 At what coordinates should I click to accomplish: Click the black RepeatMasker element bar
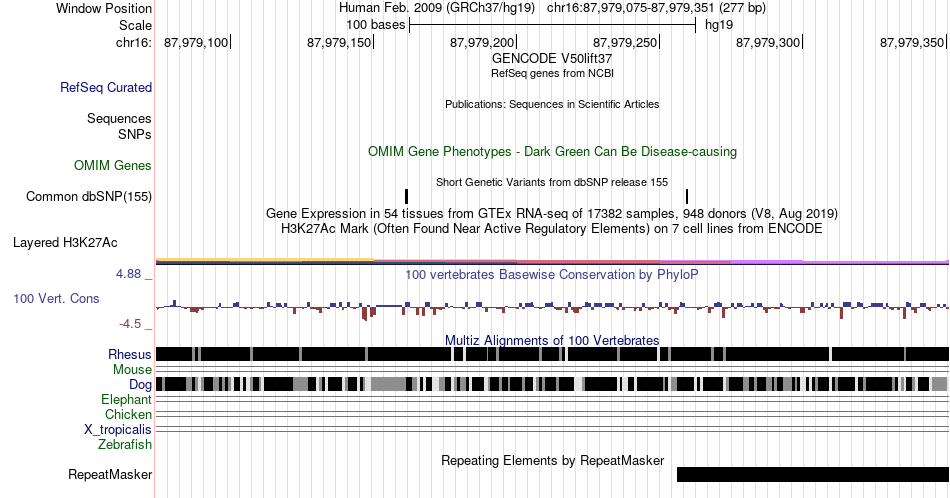tap(812, 474)
